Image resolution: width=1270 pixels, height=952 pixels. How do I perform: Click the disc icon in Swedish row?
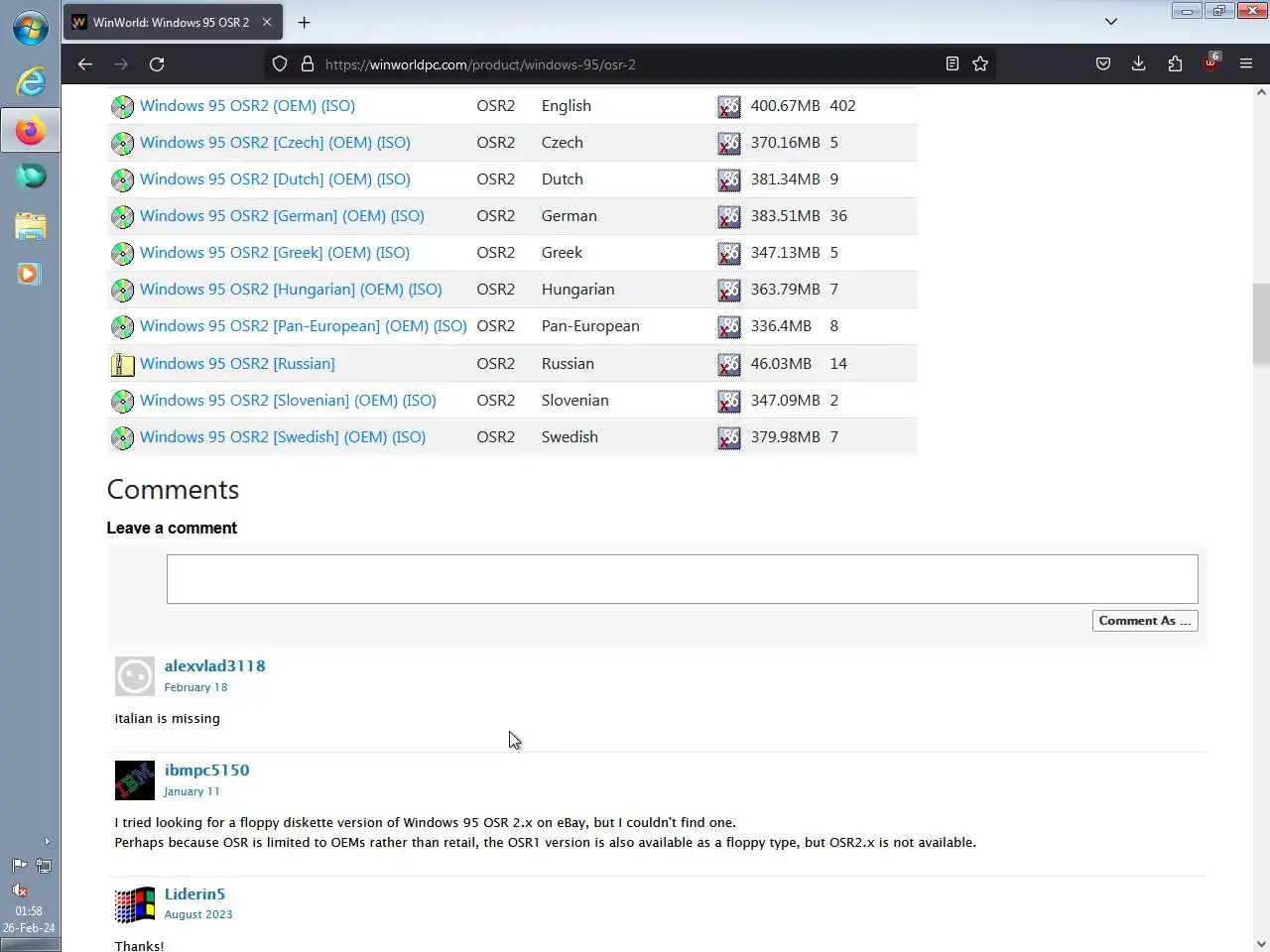point(122,437)
